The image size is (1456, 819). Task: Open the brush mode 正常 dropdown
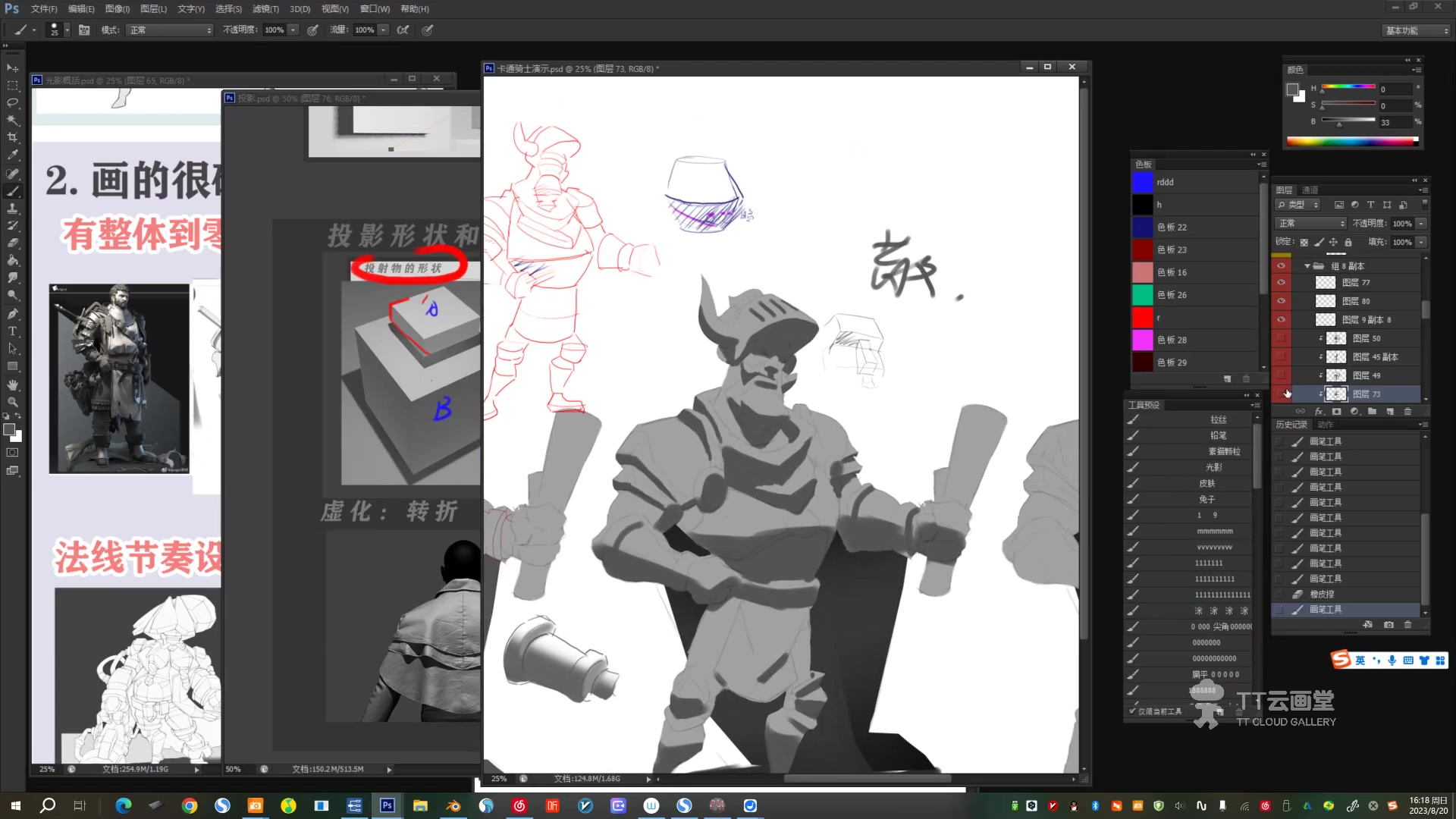(171, 30)
